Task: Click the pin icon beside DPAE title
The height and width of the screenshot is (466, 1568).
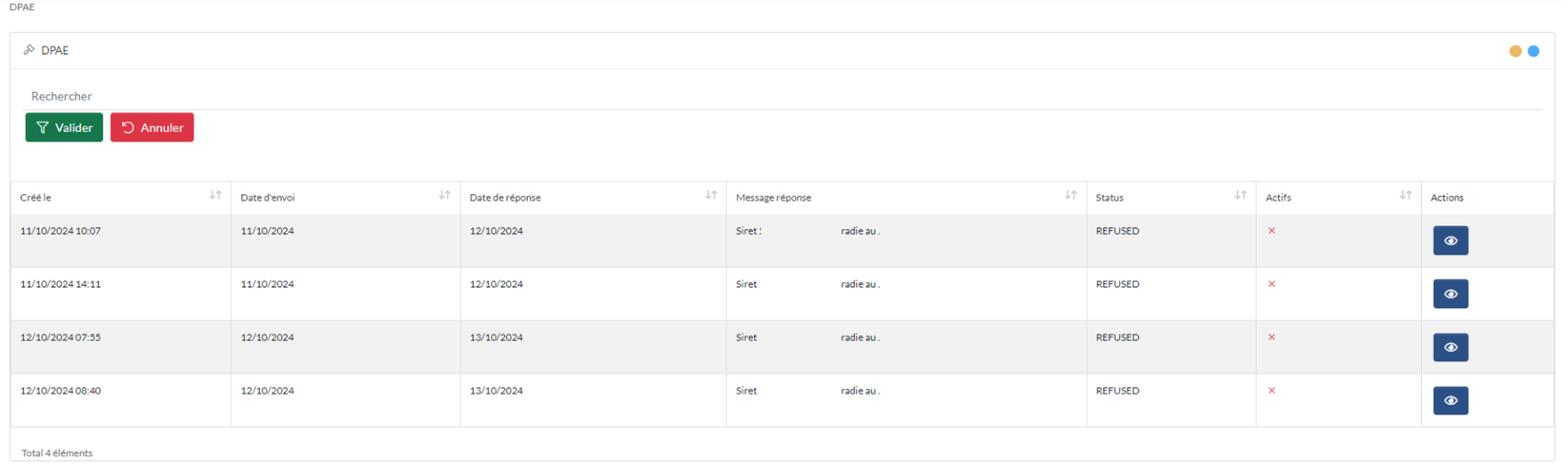Action: click(29, 50)
